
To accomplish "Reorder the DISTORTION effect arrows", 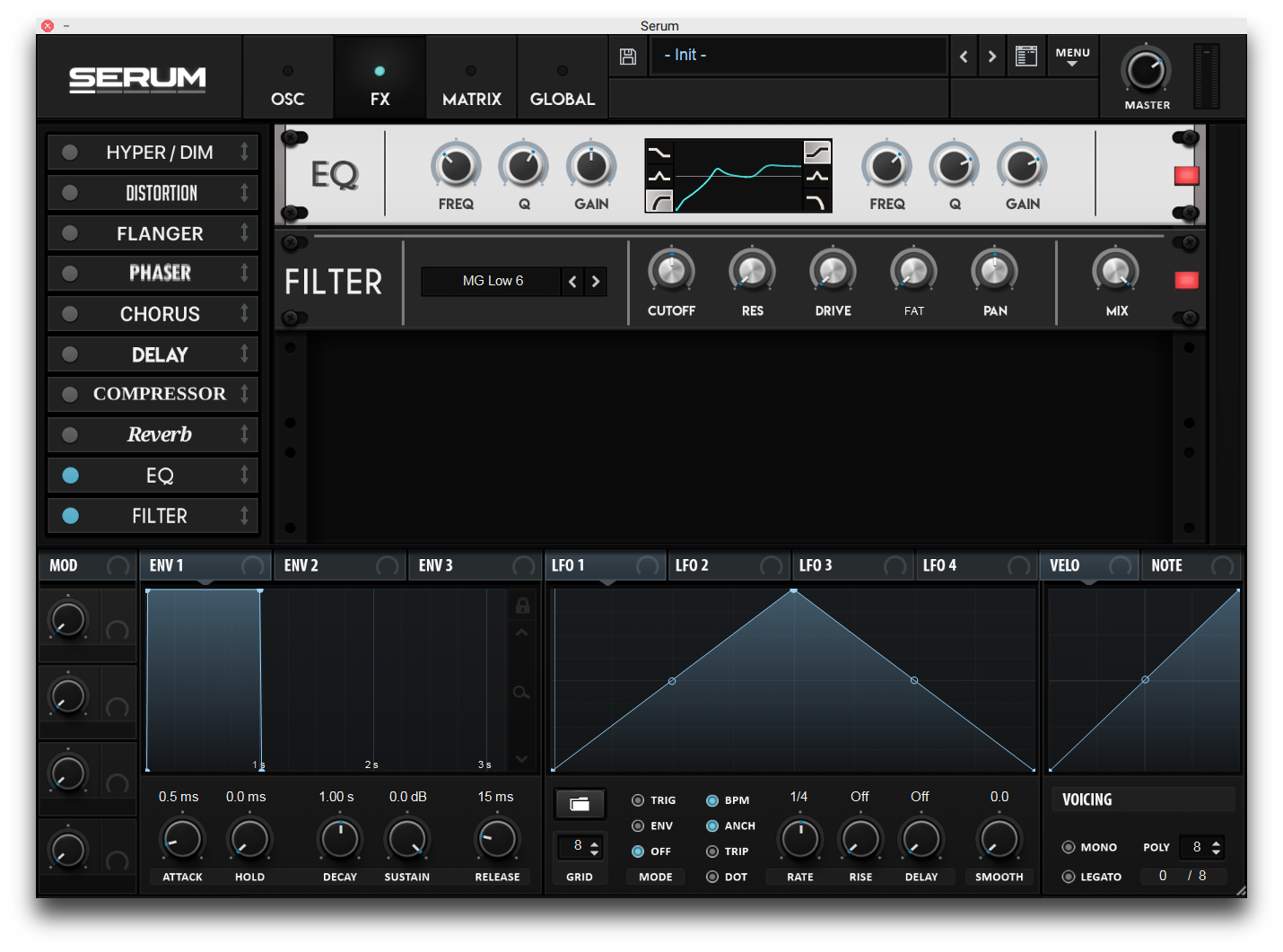I will pyautogui.click(x=244, y=192).
